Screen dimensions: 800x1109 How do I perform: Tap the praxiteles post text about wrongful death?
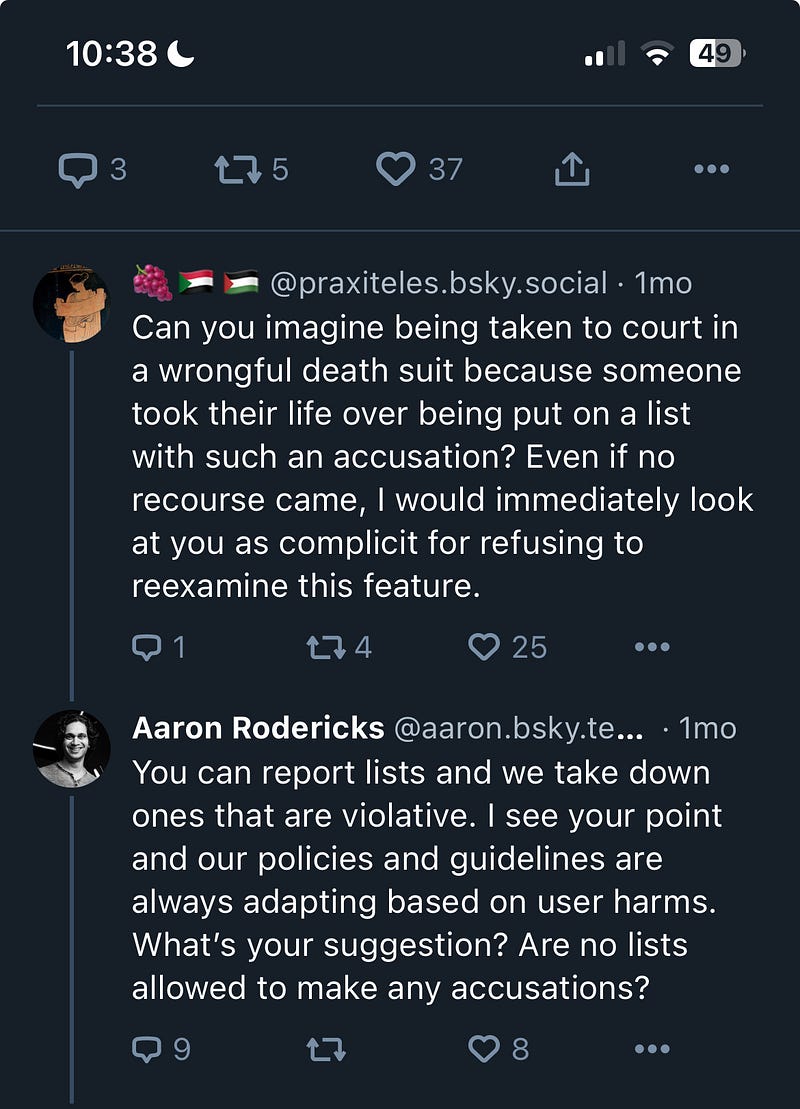tap(440, 457)
